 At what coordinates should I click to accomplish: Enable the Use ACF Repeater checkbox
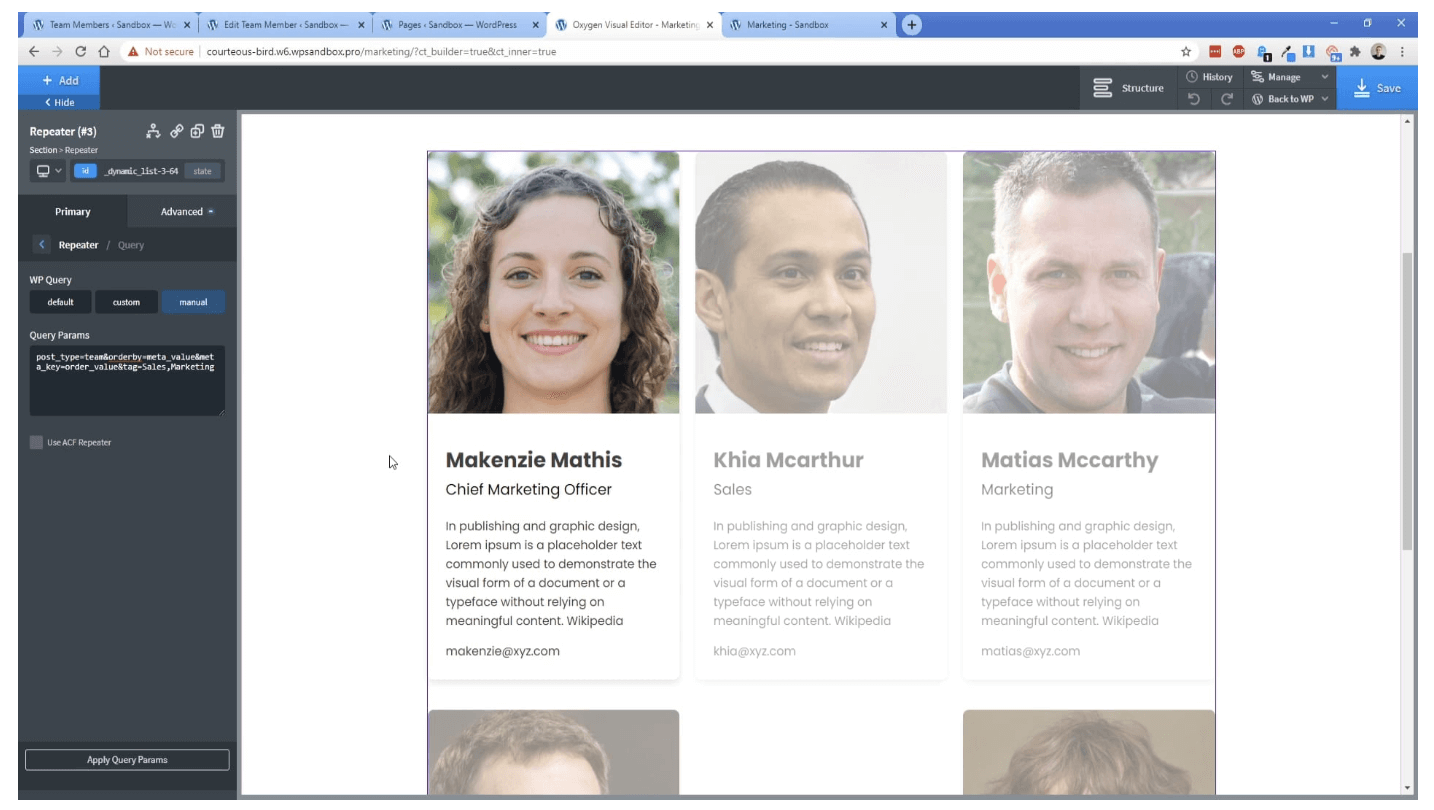(37, 442)
